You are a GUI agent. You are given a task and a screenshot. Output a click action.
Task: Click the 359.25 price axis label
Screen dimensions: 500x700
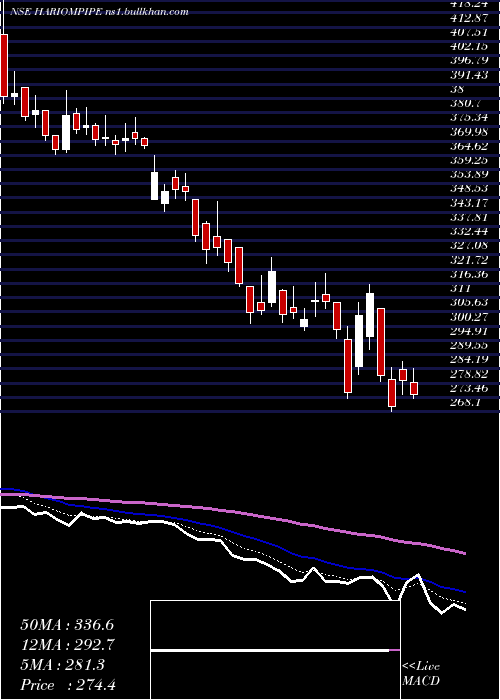[471, 160]
